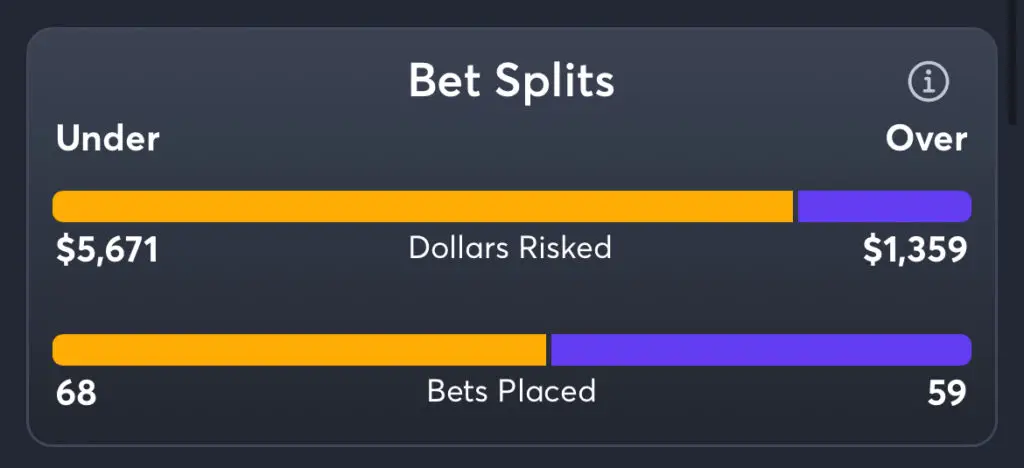Click the 59 Over bets count
The height and width of the screenshot is (468, 1024).
946,392
